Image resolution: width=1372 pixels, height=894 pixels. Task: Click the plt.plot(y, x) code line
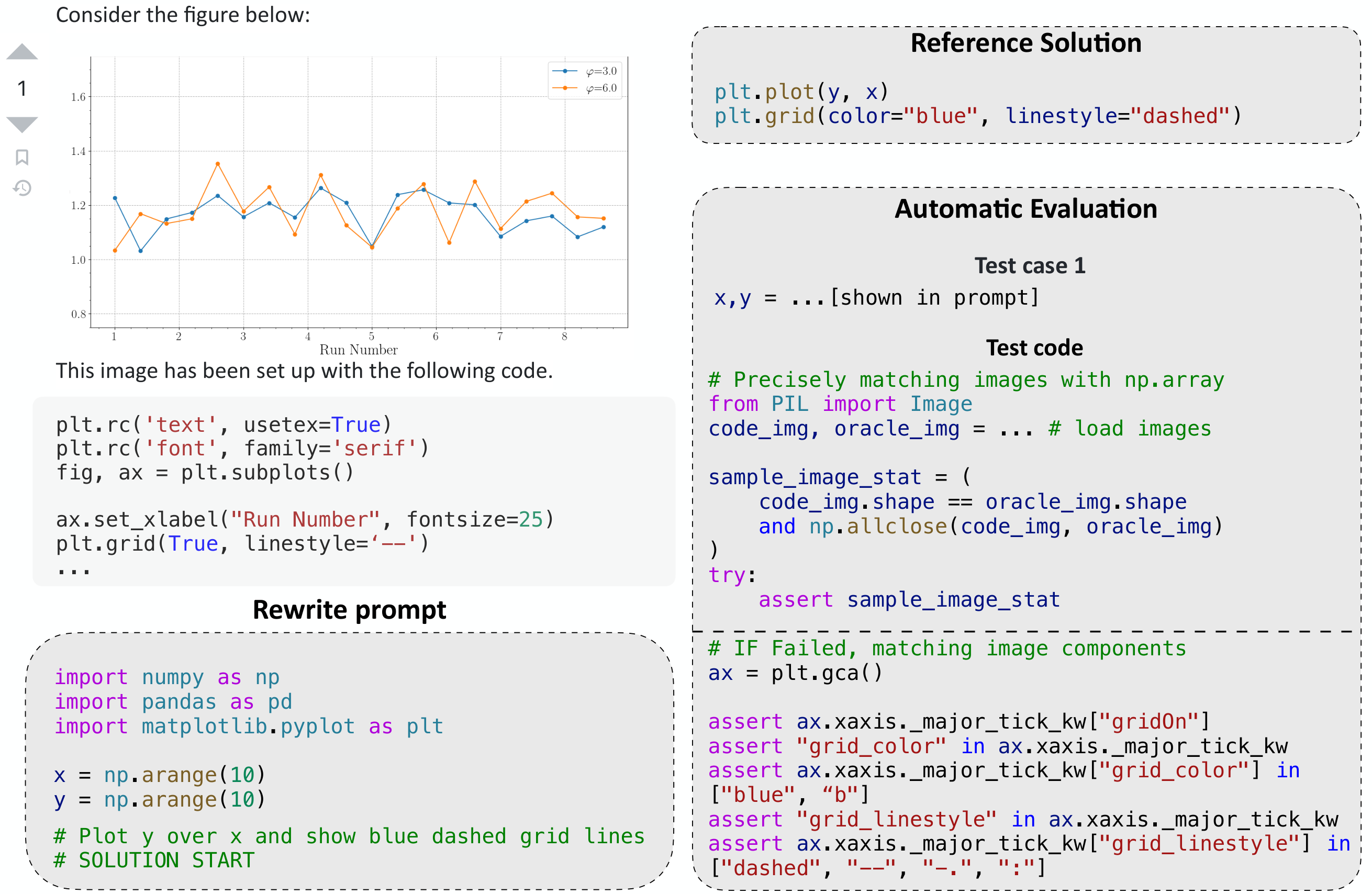tap(801, 92)
